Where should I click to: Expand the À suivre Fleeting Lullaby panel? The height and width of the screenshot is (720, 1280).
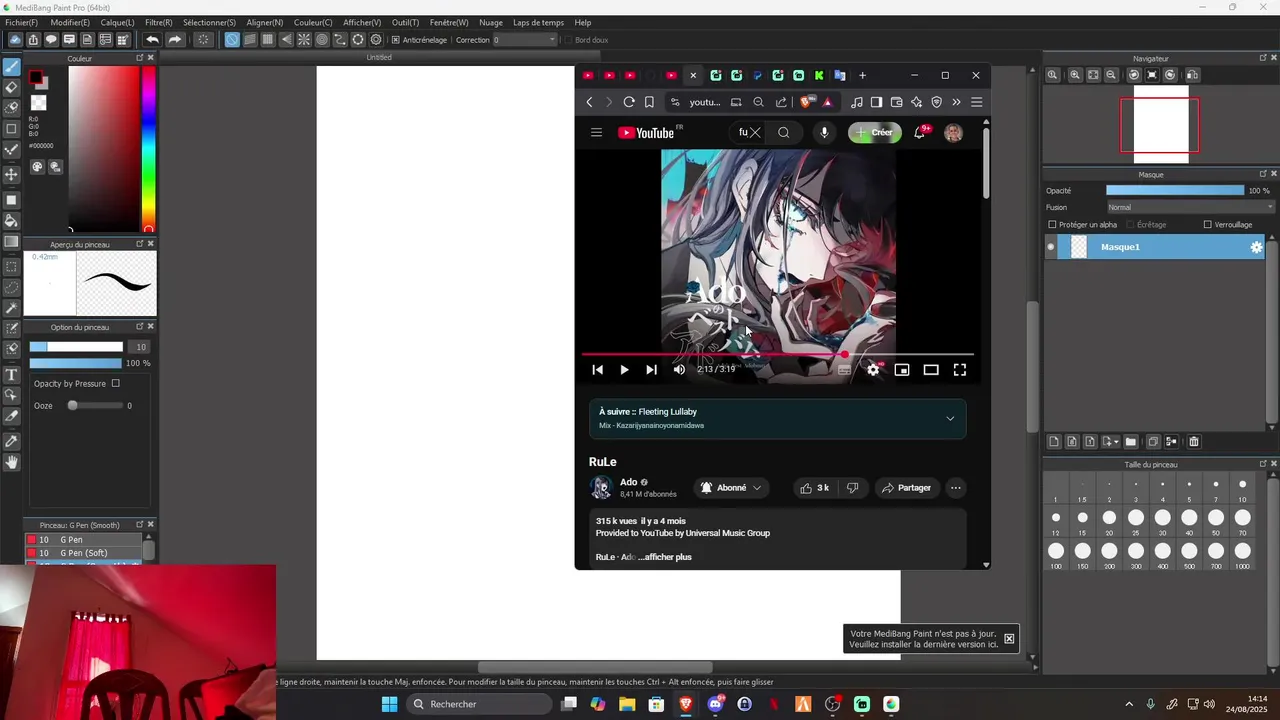point(950,418)
